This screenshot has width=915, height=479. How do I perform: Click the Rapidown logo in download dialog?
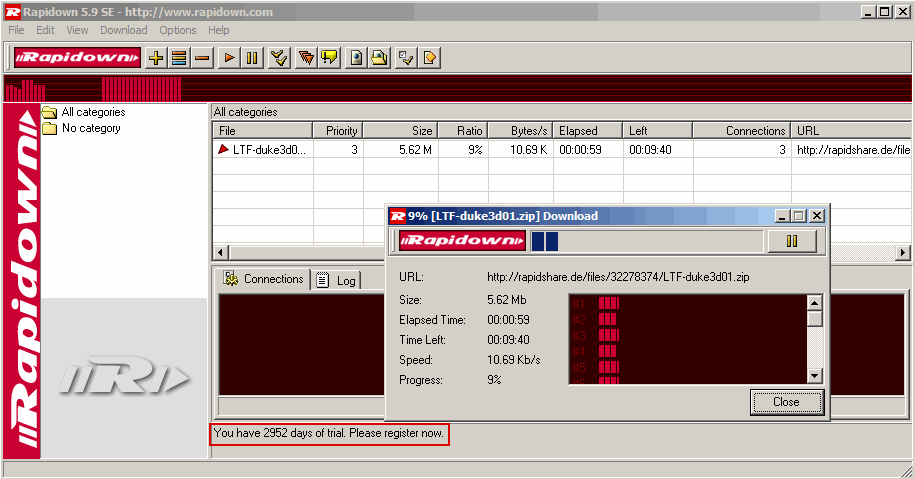462,240
